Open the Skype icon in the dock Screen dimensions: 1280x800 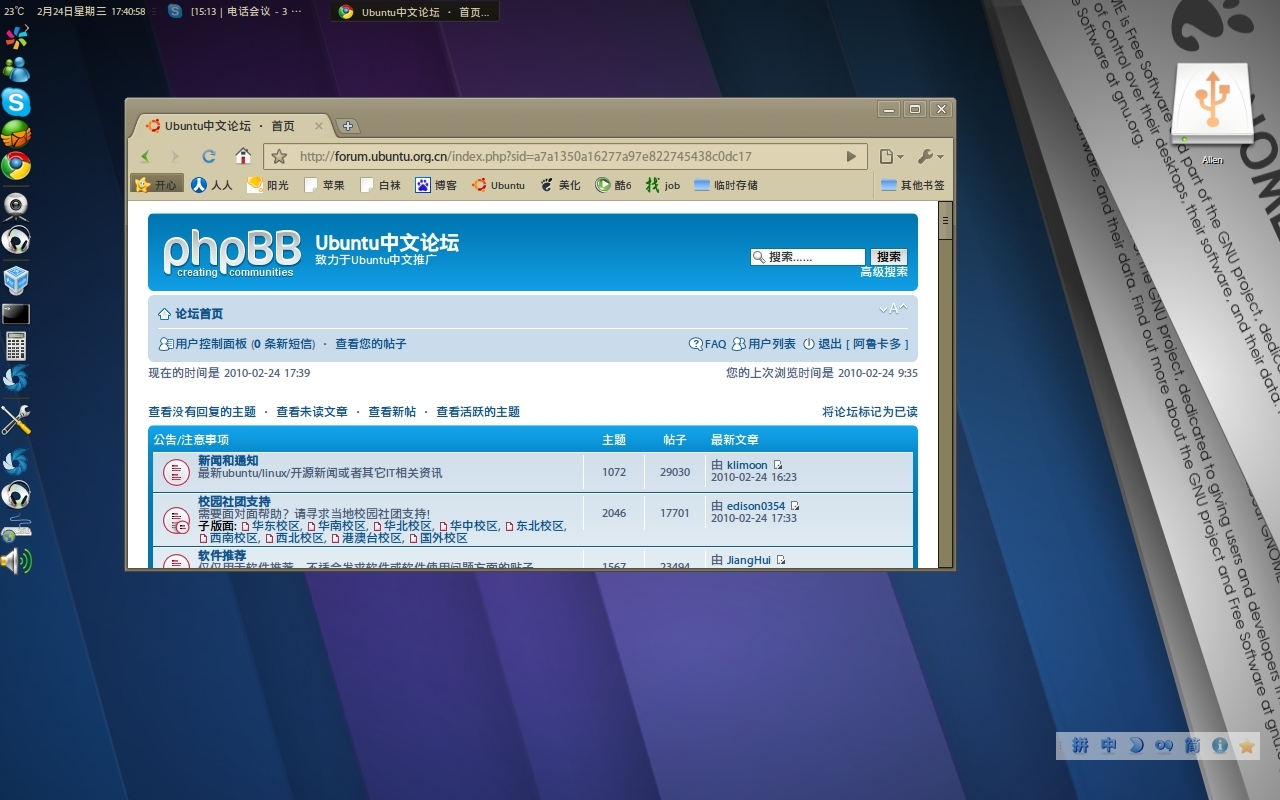(16, 102)
